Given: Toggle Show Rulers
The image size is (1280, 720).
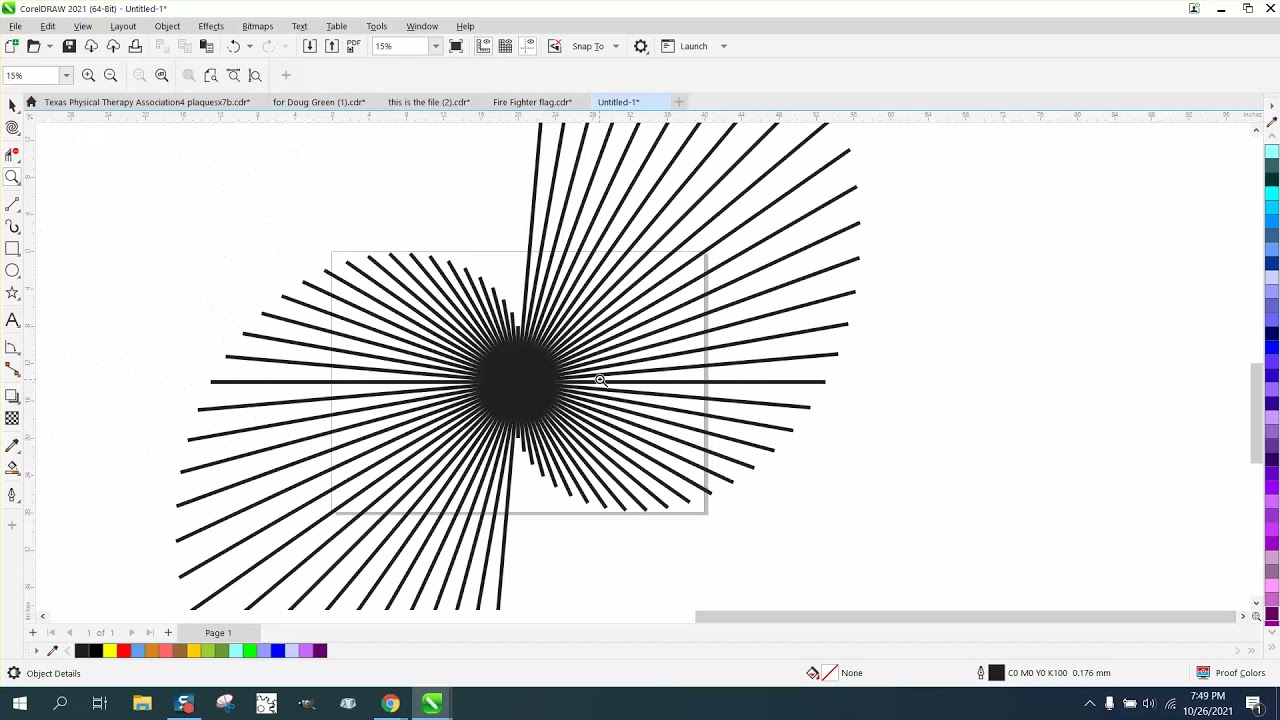Looking at the screenshot, I should [x=483, y=46].
